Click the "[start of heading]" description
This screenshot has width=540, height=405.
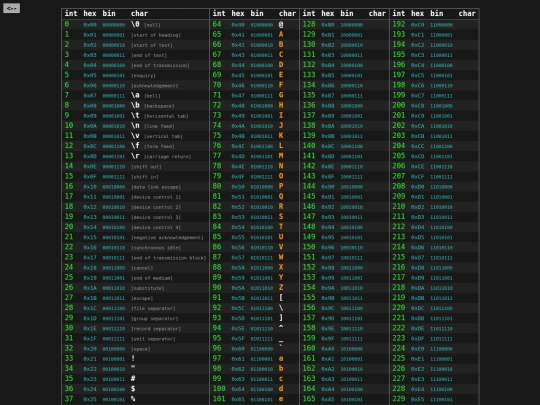tap(156, 35)
